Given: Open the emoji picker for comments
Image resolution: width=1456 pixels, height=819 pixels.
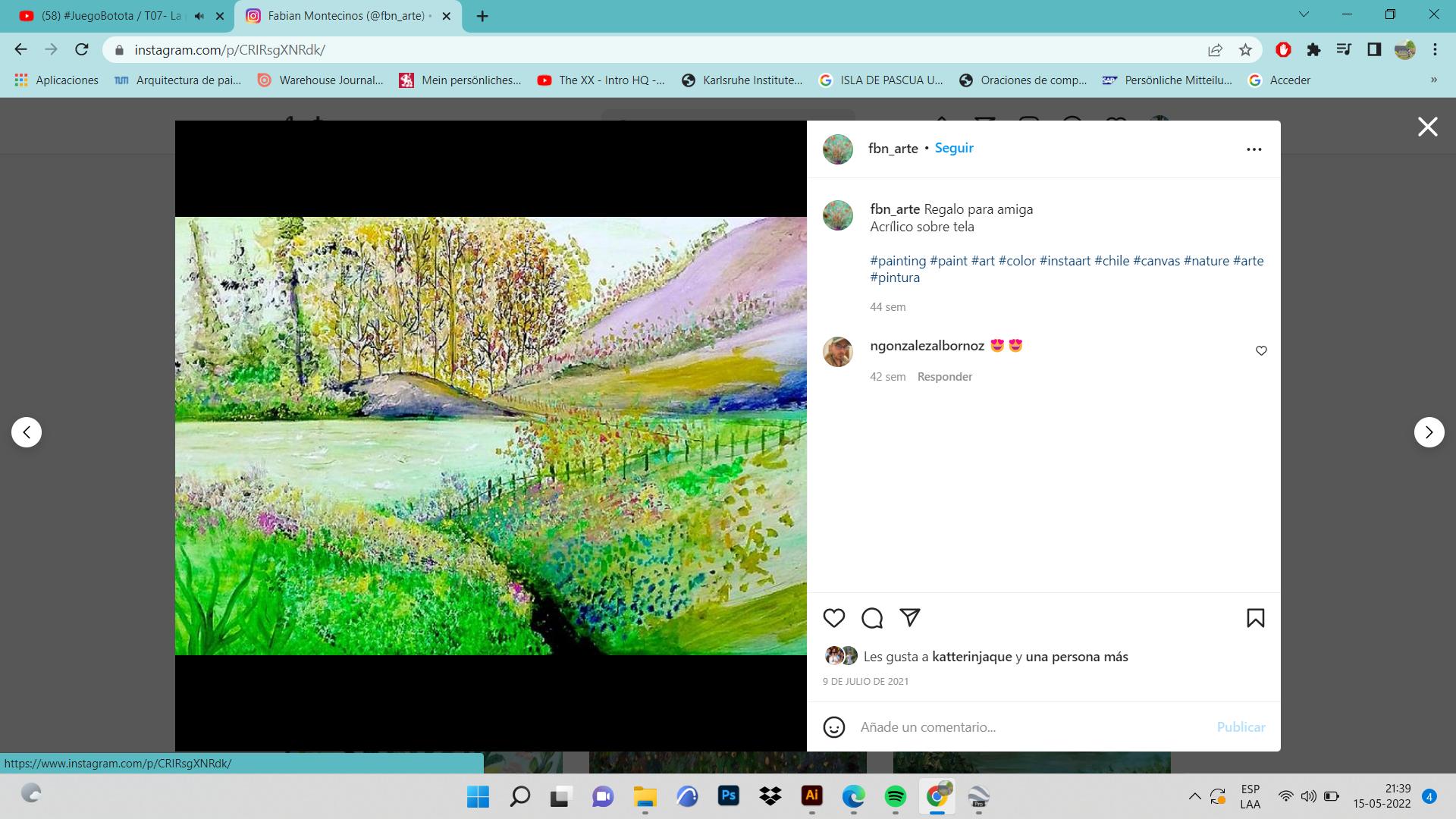Looking at the screenshot, I should point(833,727).
